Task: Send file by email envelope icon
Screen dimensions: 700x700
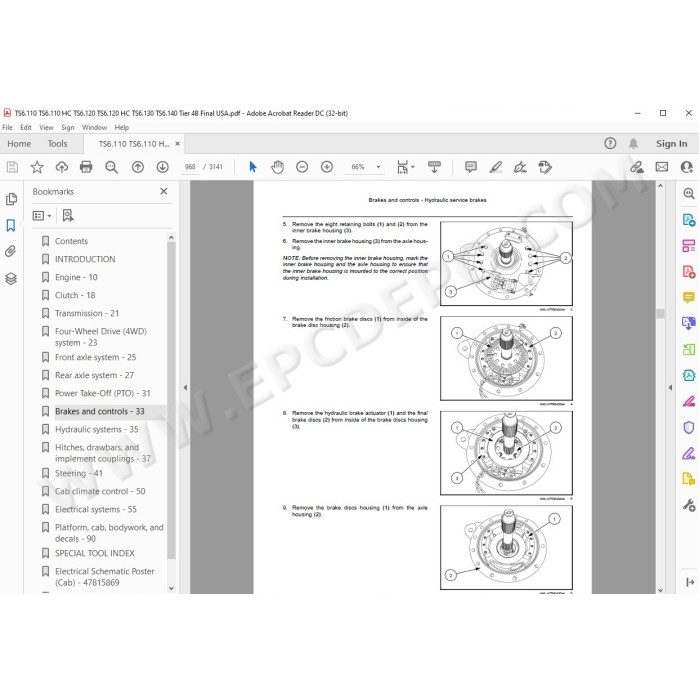Action: pos(662,167)
